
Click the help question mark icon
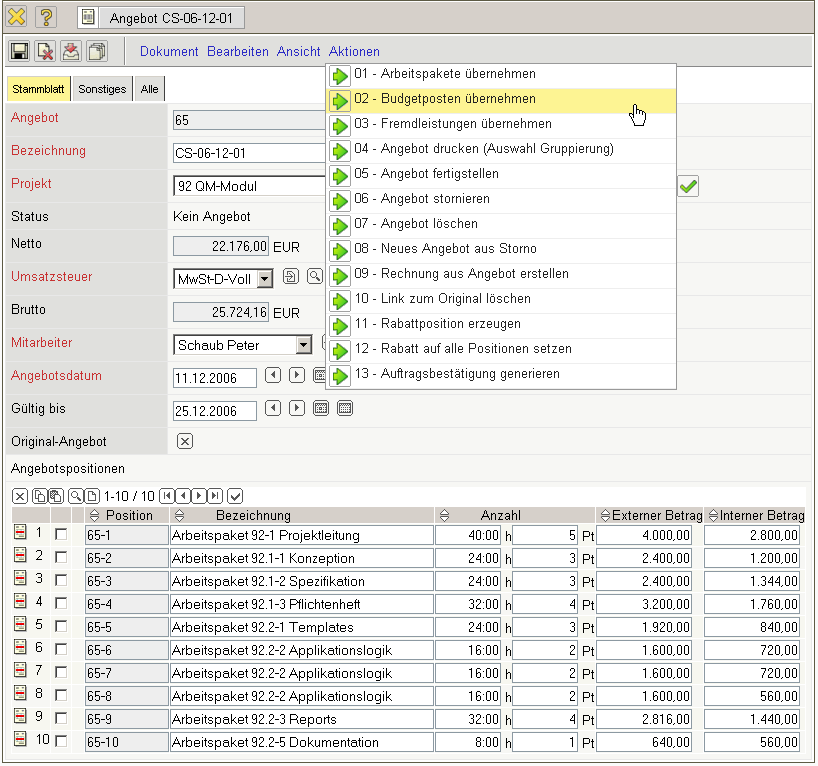tap(46, 17)
